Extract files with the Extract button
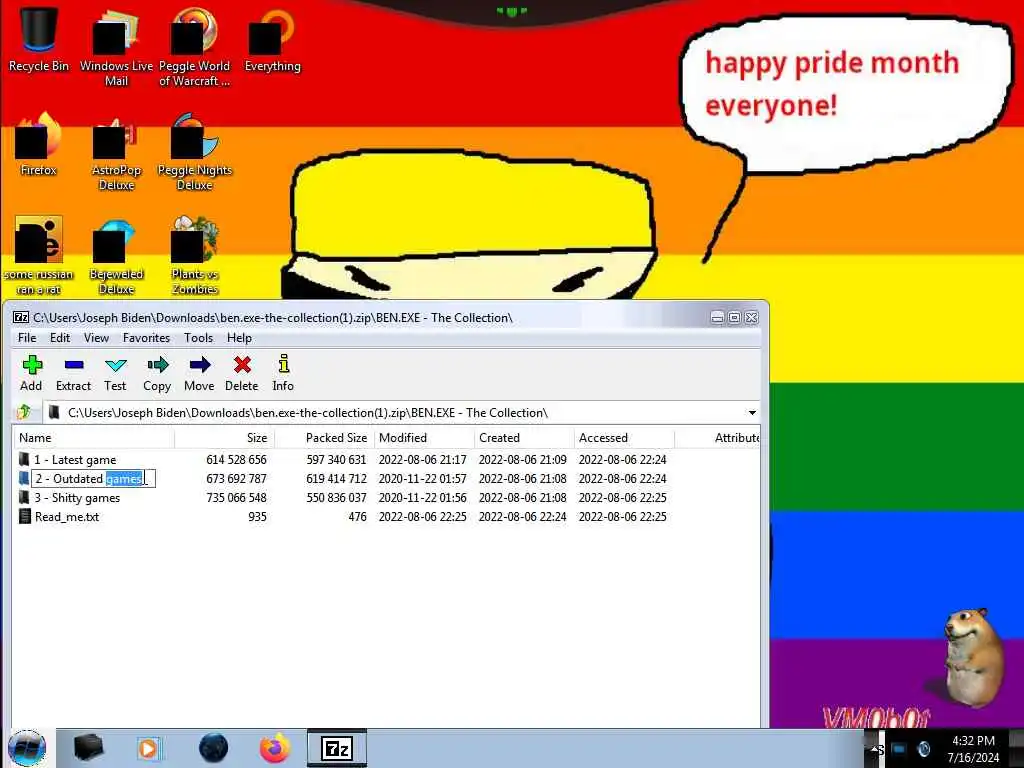 click(x=73, y=373)
